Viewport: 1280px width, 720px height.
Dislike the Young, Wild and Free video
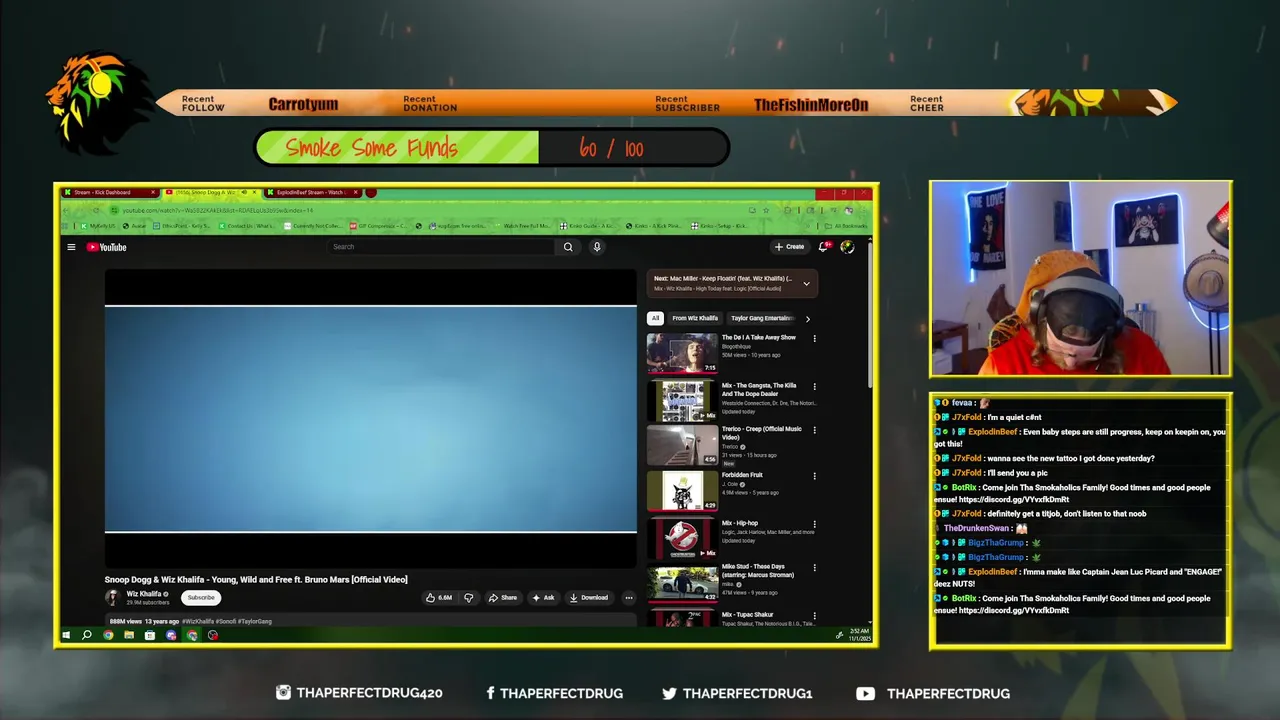point(468,598)
